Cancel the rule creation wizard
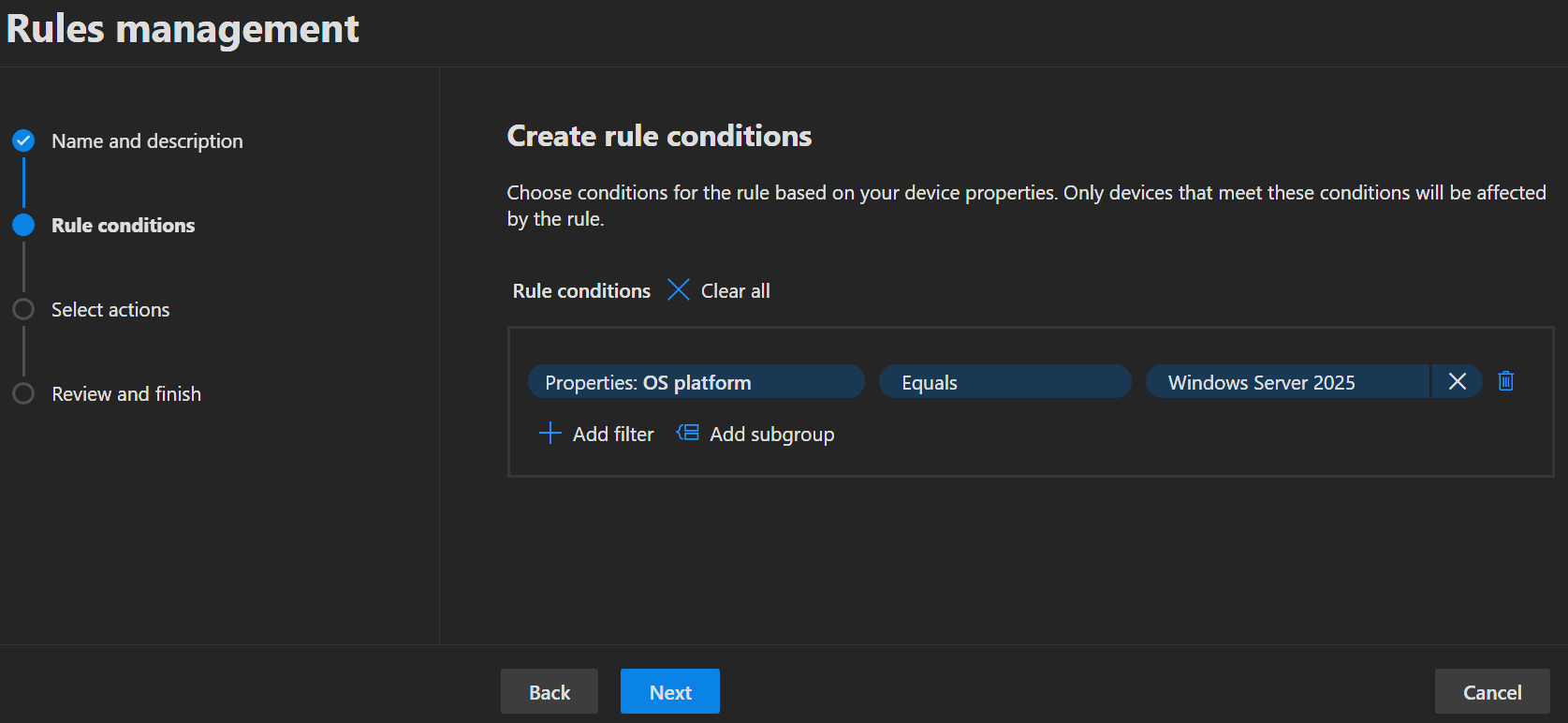This screenshot has width=1568, height=723. pos(1491,692)
